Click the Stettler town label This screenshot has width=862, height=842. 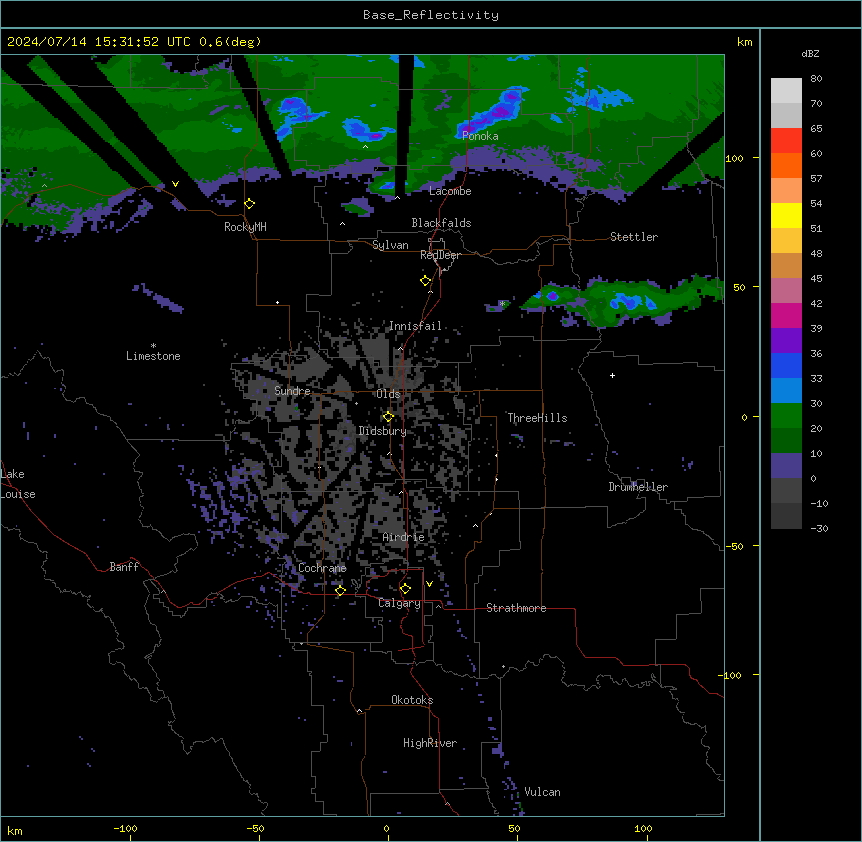click(634, 237)
